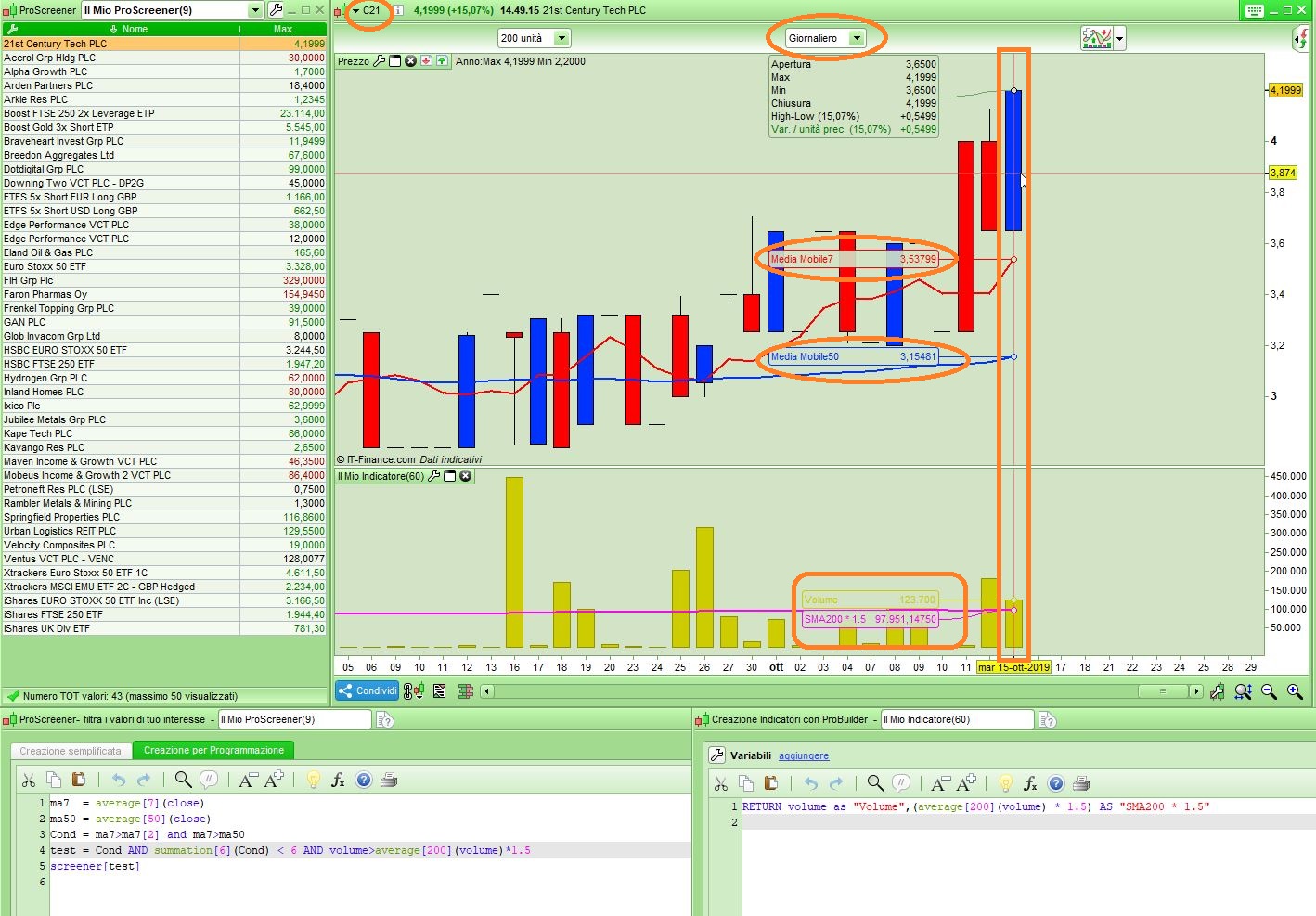Select iShares UK Div ETF row
Screen dimensions: 1316x916
(x=164, y=628)
